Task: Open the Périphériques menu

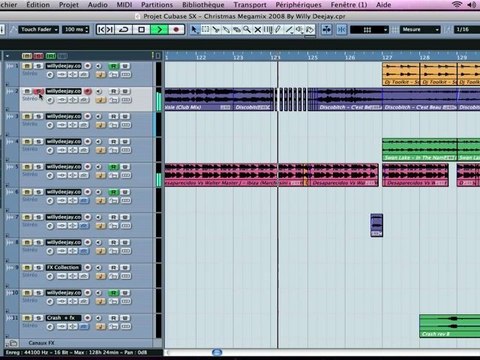Action: tap(298, 5)
